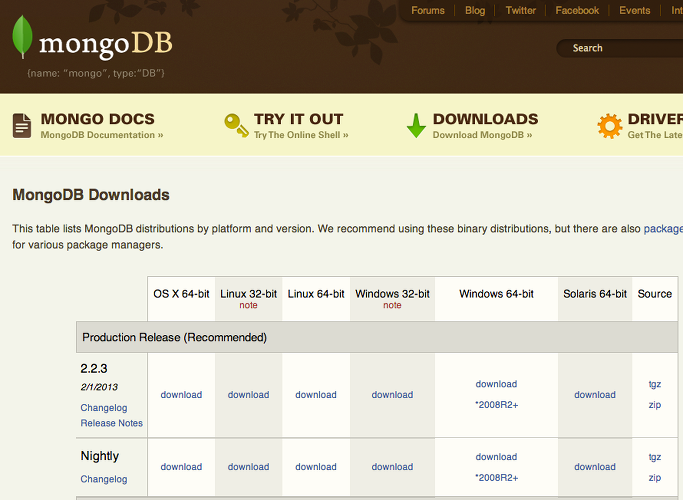Get the 2.2.3 source tgz
Screen dimensions: 683x500
(x=655, y=384)
